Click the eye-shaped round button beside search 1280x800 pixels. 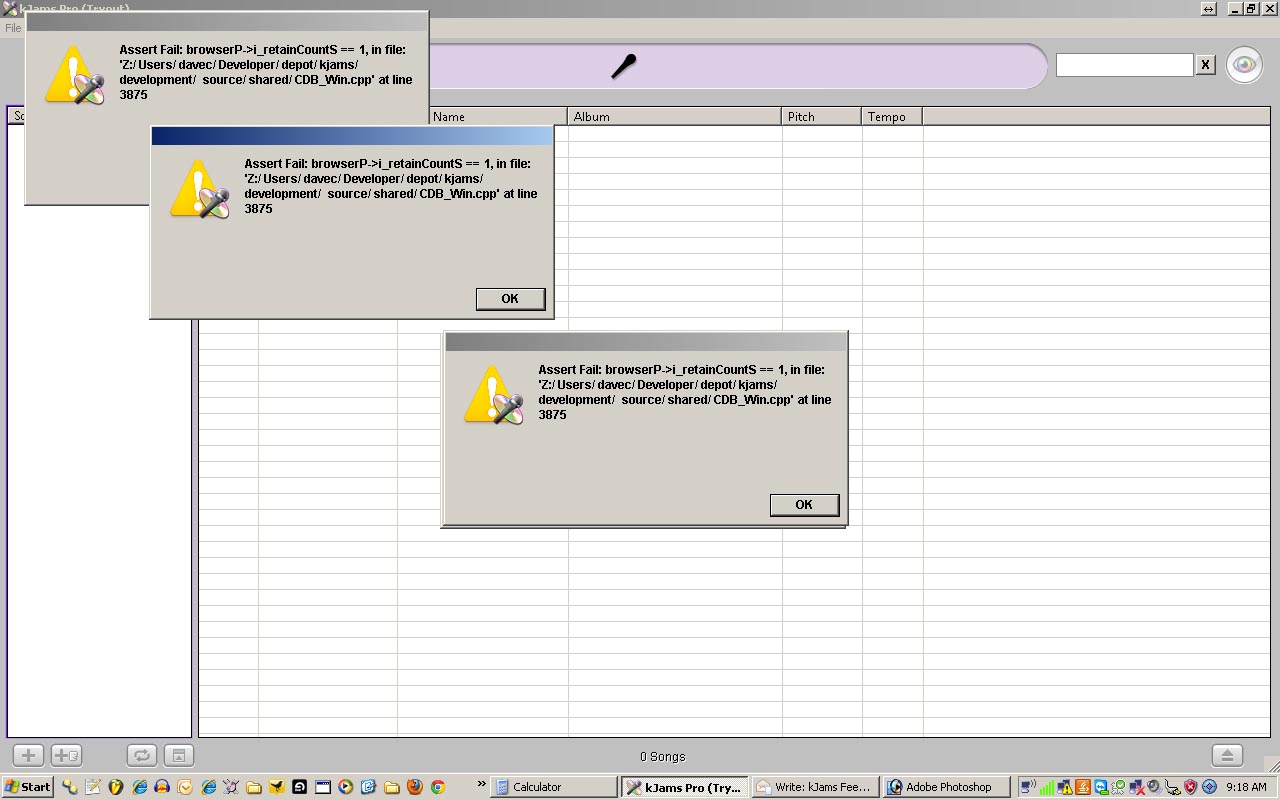point(1244,65)
